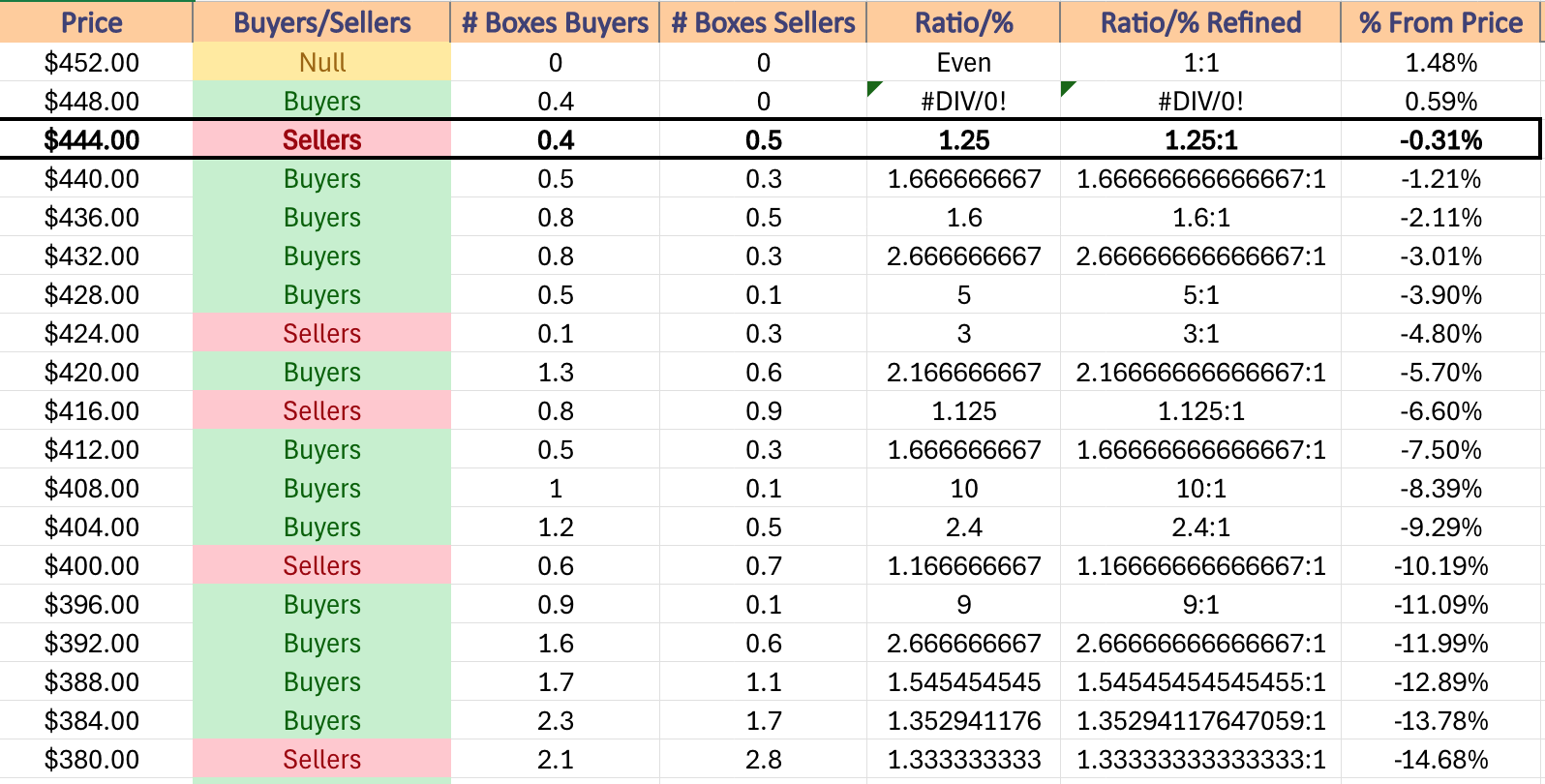Click the # Boxes Buyers header cell
This screenshot has width=1545, height=784.
point(555,22)
